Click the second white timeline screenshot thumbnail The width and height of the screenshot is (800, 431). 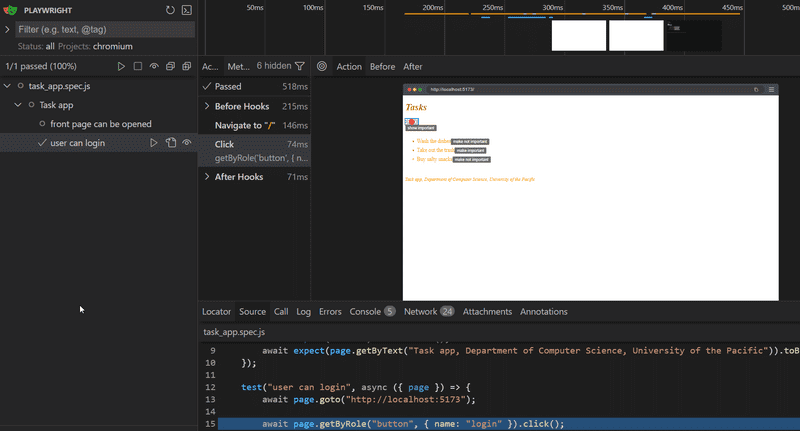[x=636, y=35]
